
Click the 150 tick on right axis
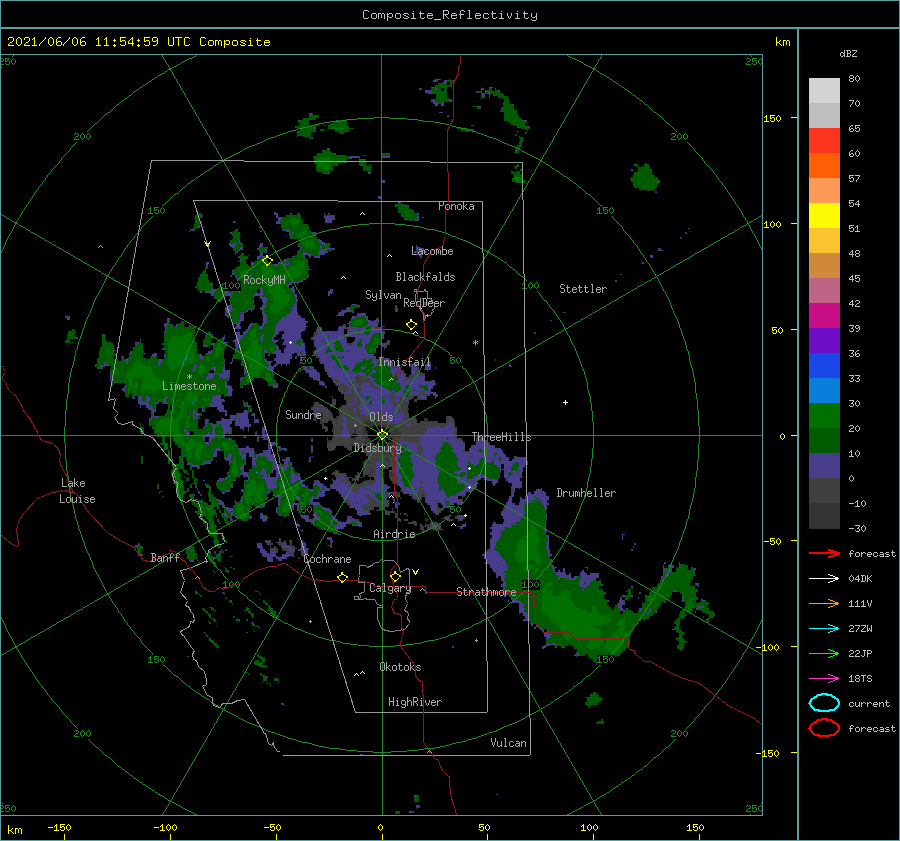point(773,118)
